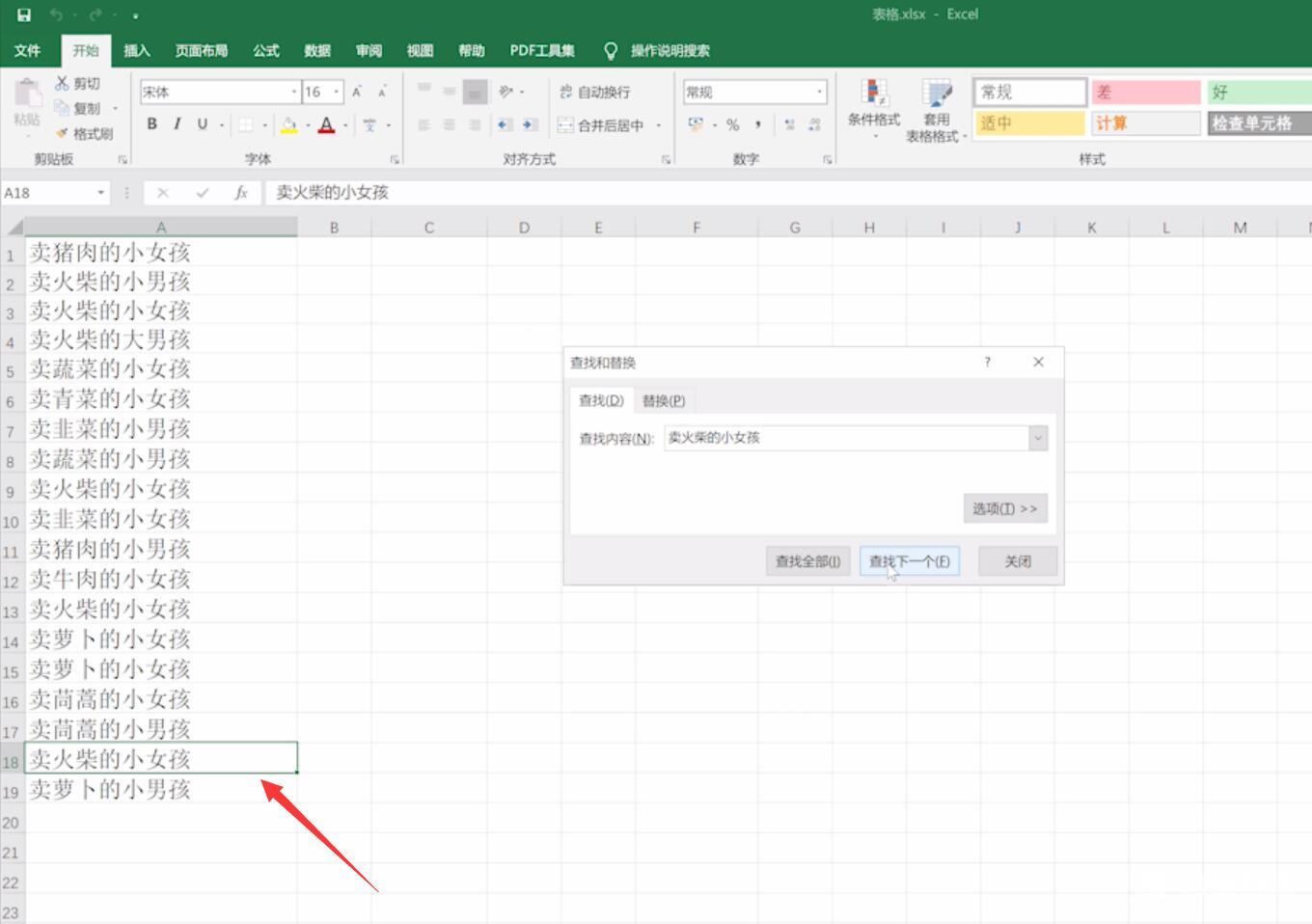The image size is (1312, 924).
Task: Expand the Font Color dropdown arrow
Action: [x=345, y=125]
